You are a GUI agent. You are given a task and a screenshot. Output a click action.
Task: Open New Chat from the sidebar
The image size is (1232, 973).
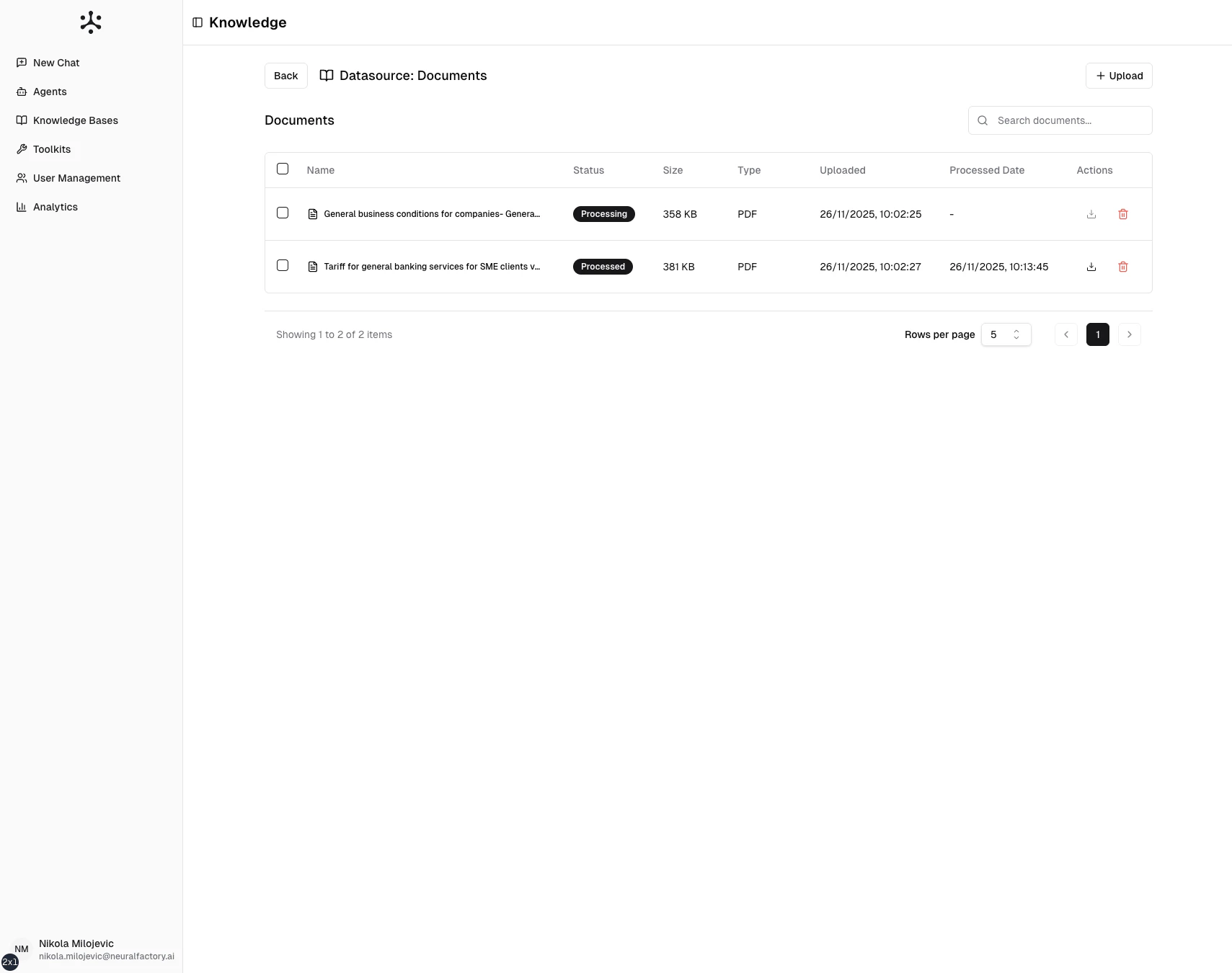point(91,63)
